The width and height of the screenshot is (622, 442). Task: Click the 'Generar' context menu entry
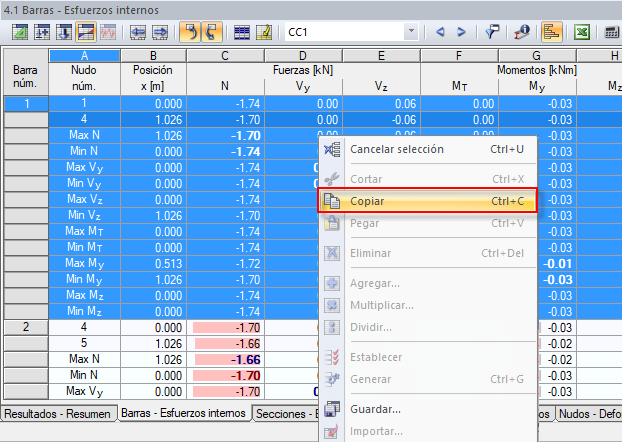[x=428, y=379]
